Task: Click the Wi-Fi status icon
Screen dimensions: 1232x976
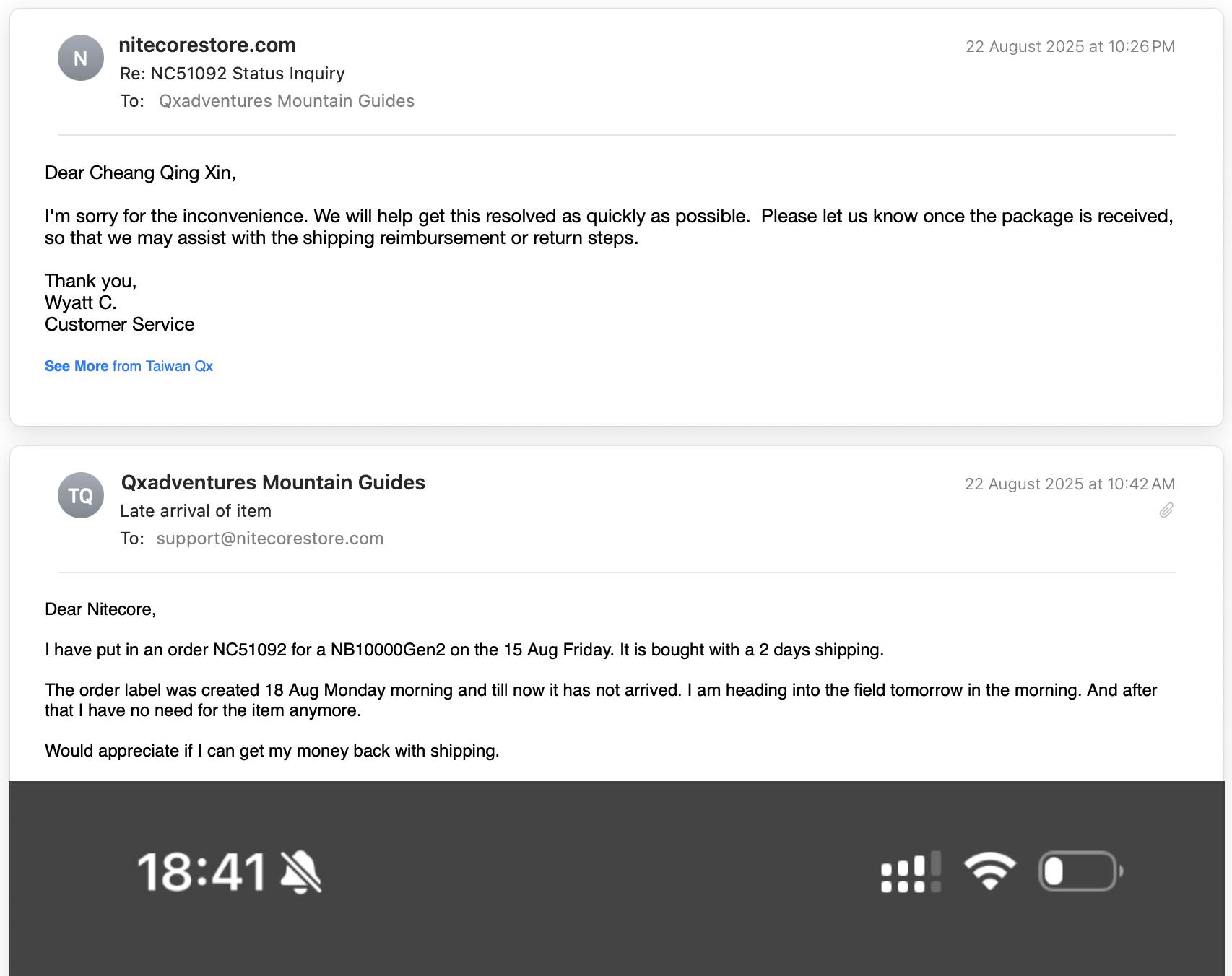Action: coord(989,871)
